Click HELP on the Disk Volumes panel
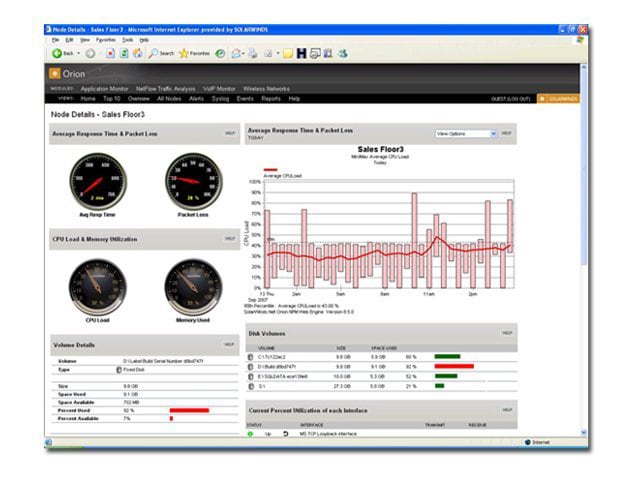640x480 pixels. click(x=507, y=331)
